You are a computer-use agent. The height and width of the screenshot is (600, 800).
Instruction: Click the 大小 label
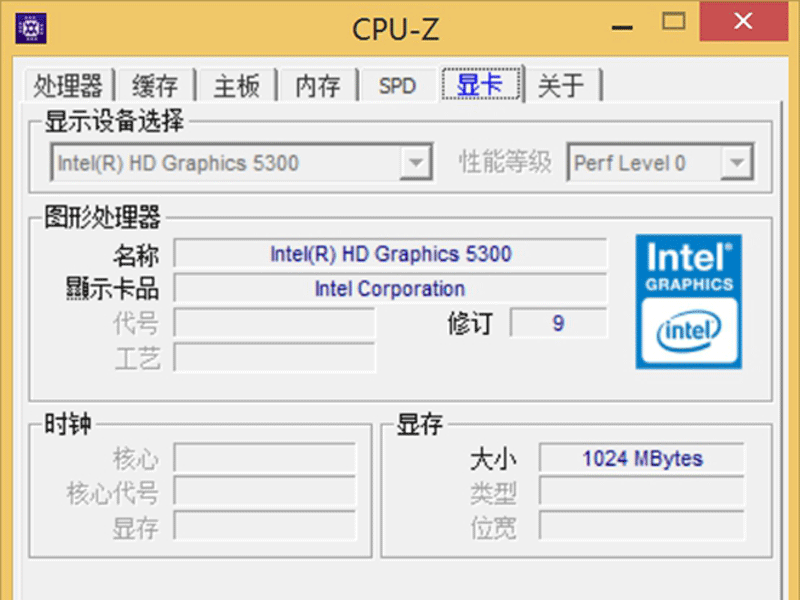coord(493,459)
